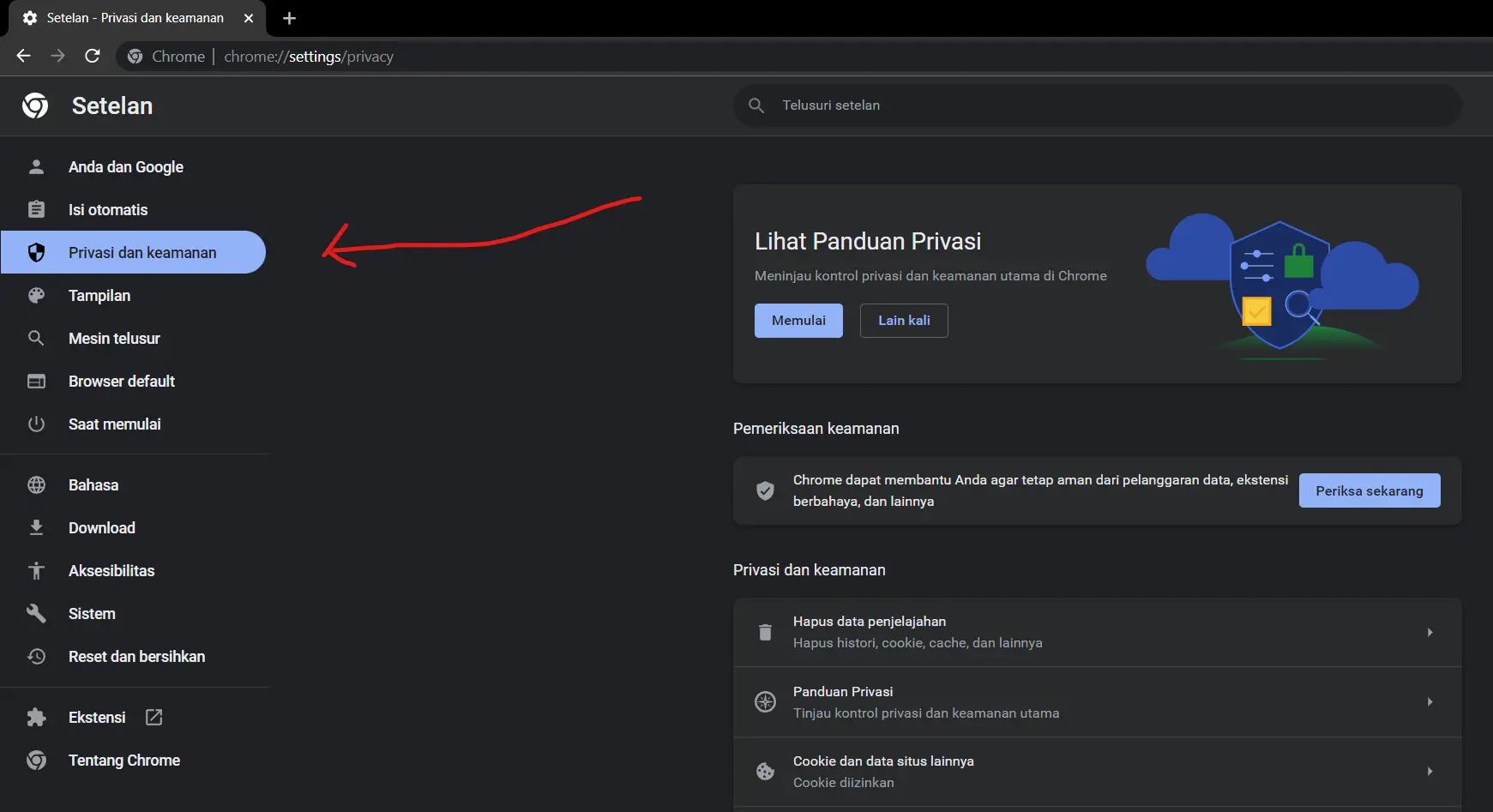Open the Ekstensi sidebar link
1493x812 pixels.
point(97,717)
